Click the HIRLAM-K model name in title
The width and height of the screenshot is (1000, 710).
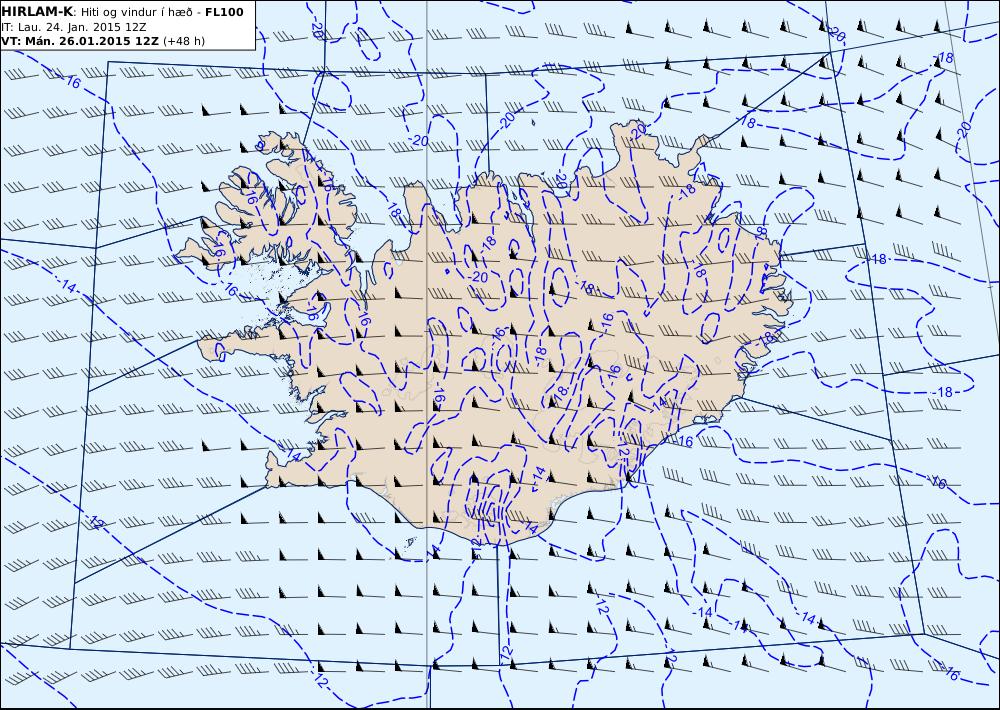point(38,12)
